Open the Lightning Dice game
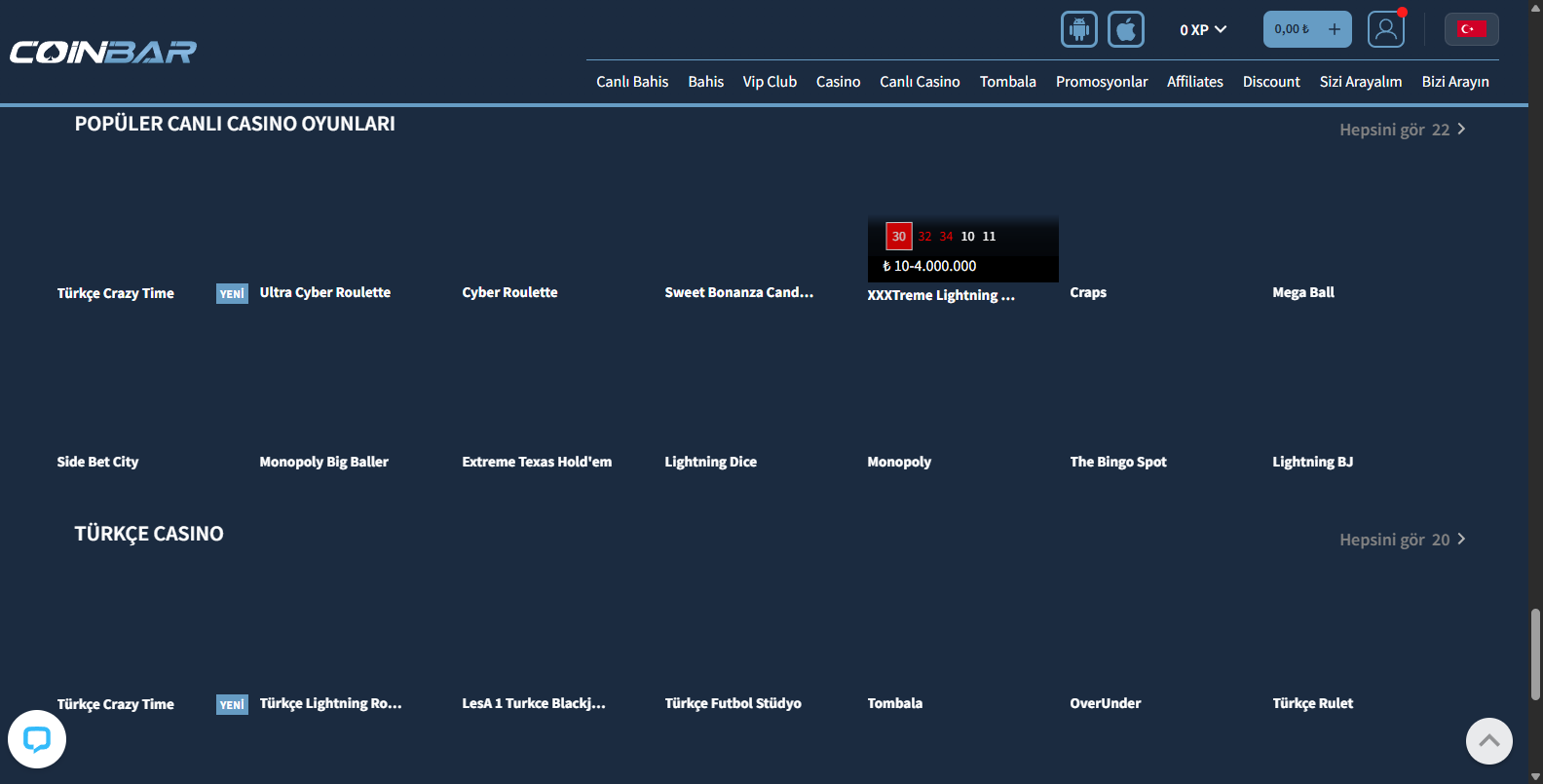The image size is (1543, 784). point(710,462)
